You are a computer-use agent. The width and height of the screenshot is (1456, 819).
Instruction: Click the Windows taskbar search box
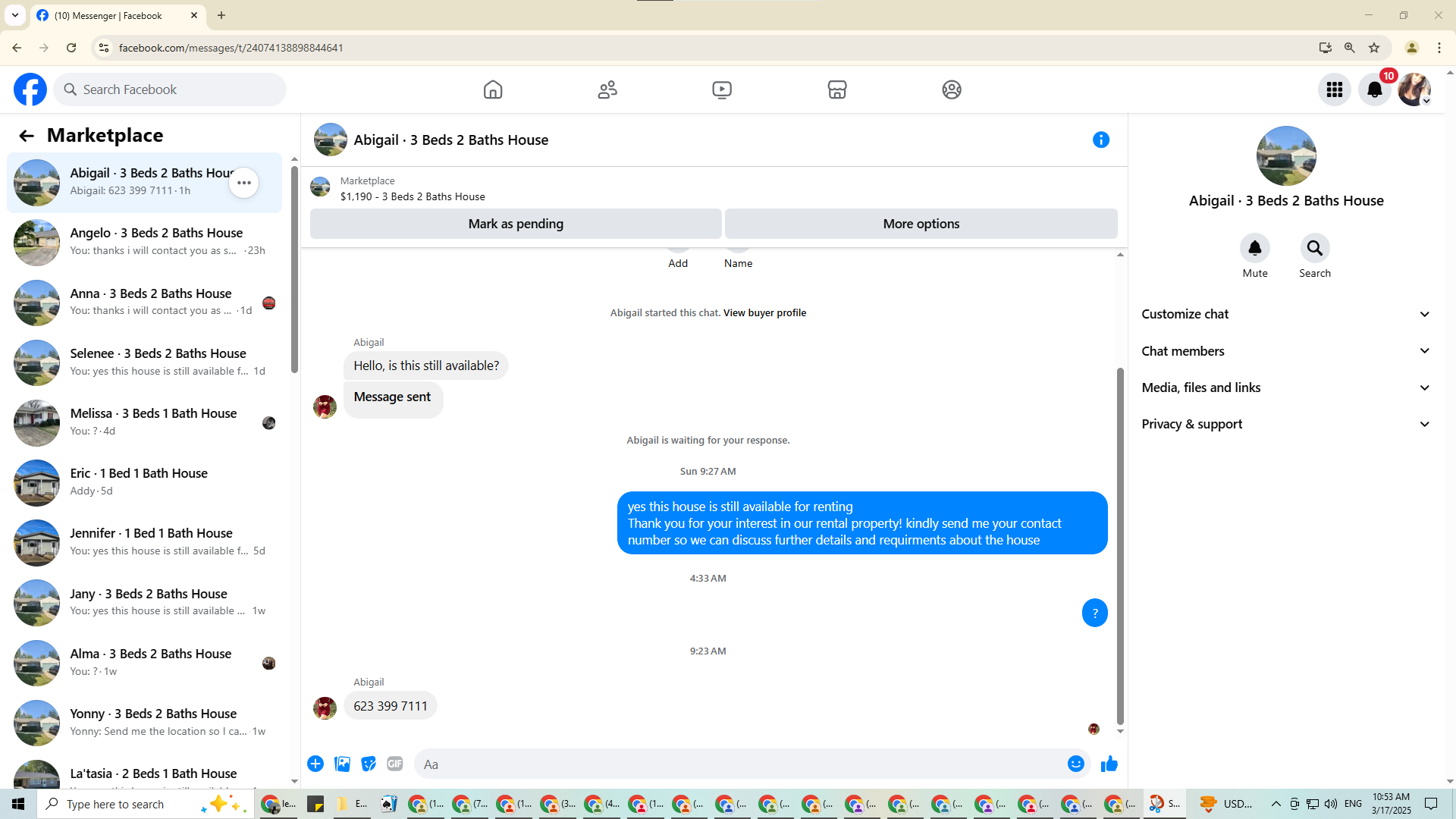146,804
